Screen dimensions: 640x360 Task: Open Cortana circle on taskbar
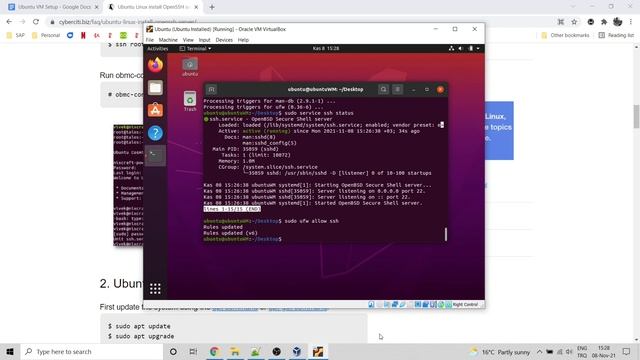173,351
